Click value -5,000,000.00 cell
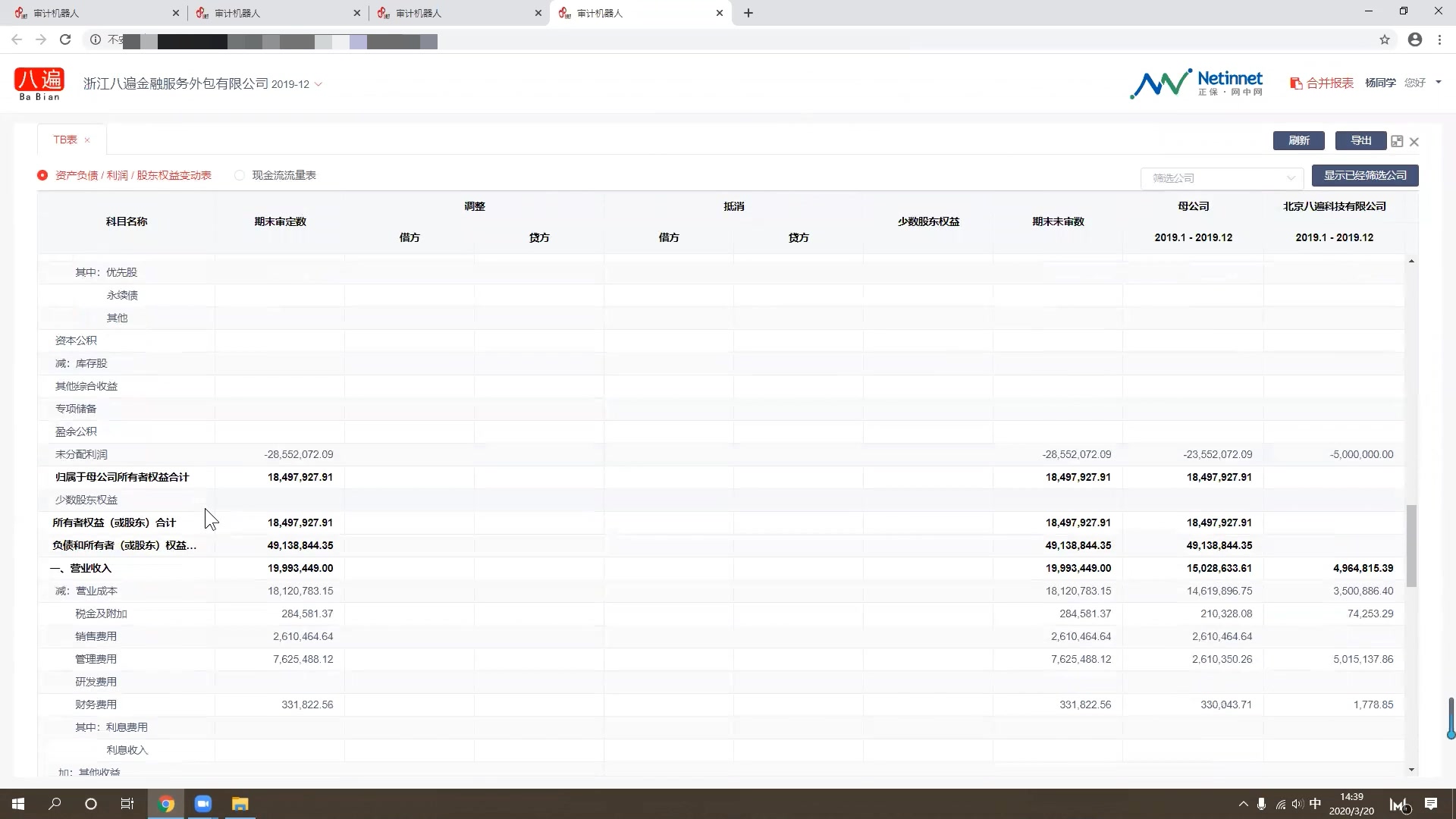The width and height of the screenshot is (1456, 819). pyautogui.click(x=1361, y=454)
